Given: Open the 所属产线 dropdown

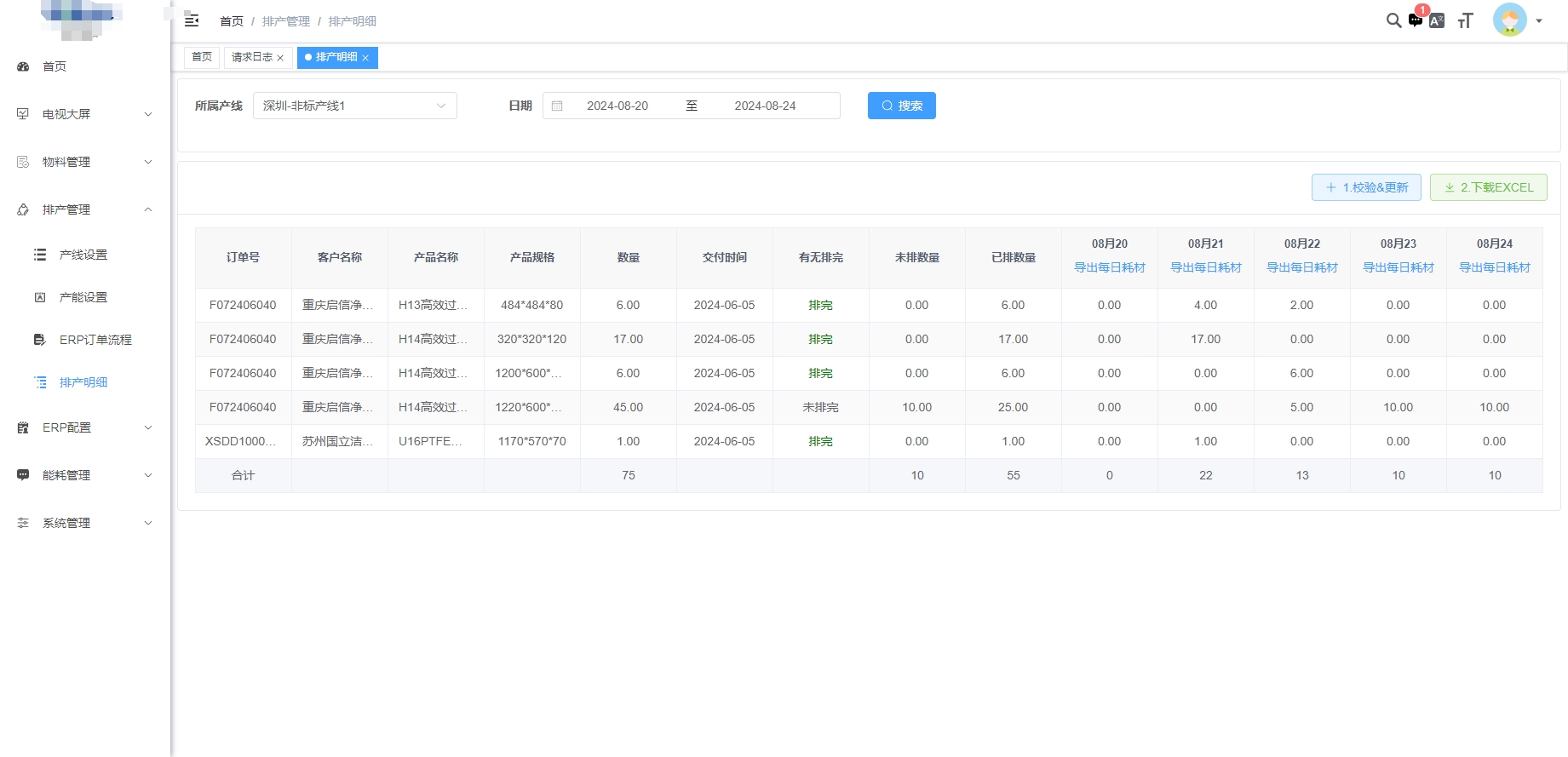Looking at the screenshot, I should pyautogui.click(x=354, y=106).
